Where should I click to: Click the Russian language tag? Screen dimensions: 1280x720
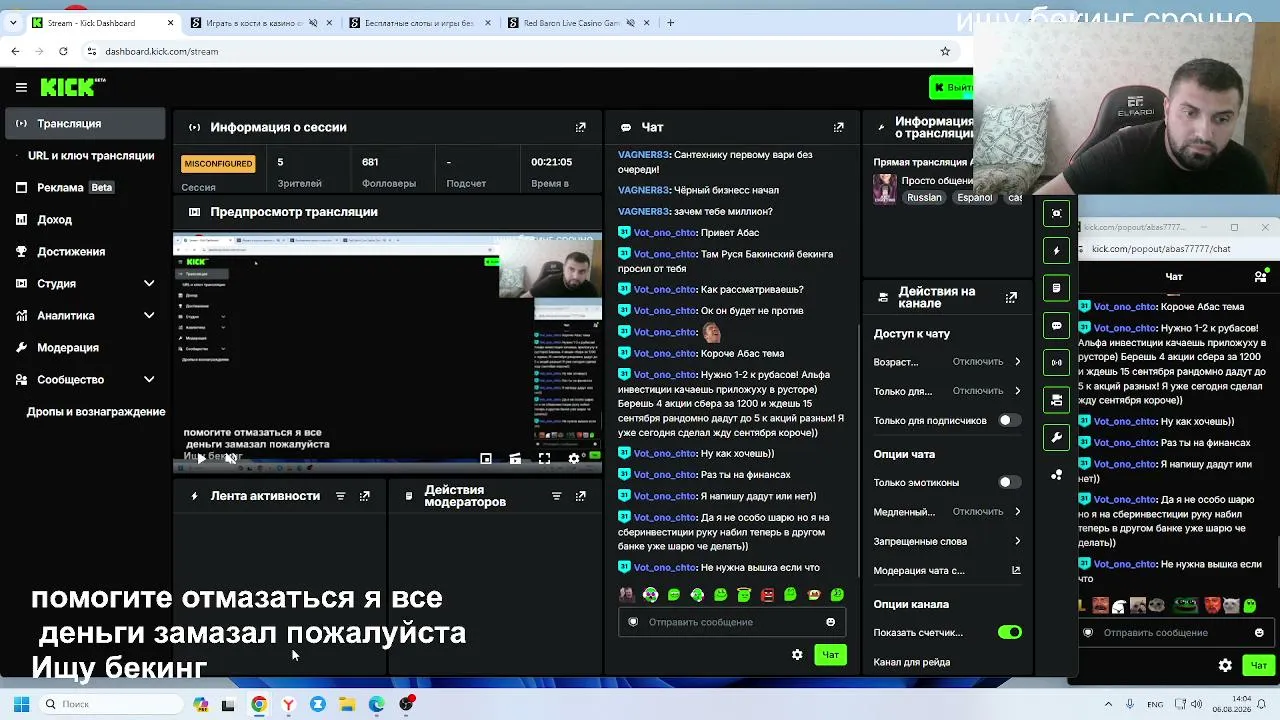[924, 198]
